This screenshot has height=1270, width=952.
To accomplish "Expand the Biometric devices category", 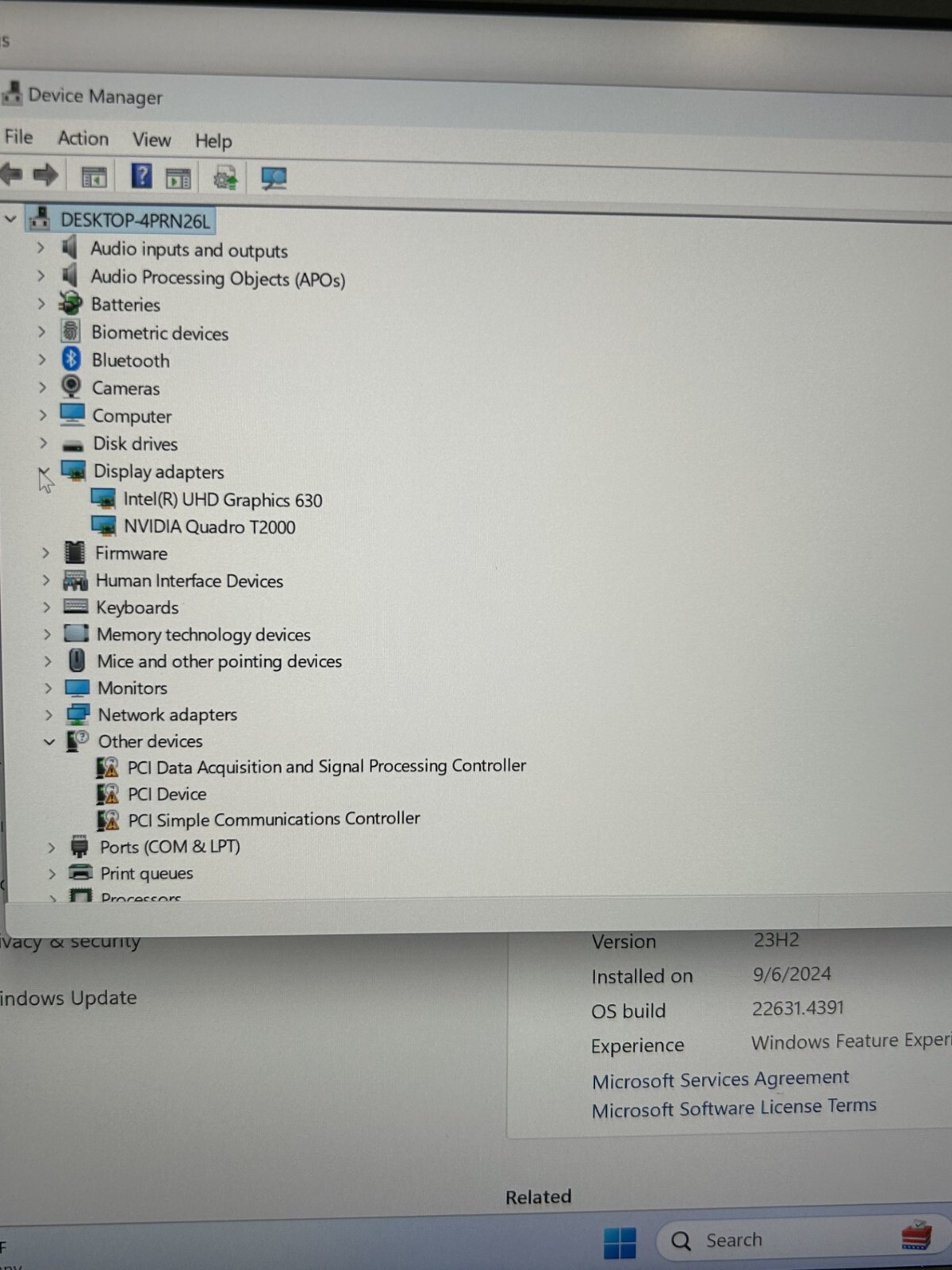I will point(42,332).
